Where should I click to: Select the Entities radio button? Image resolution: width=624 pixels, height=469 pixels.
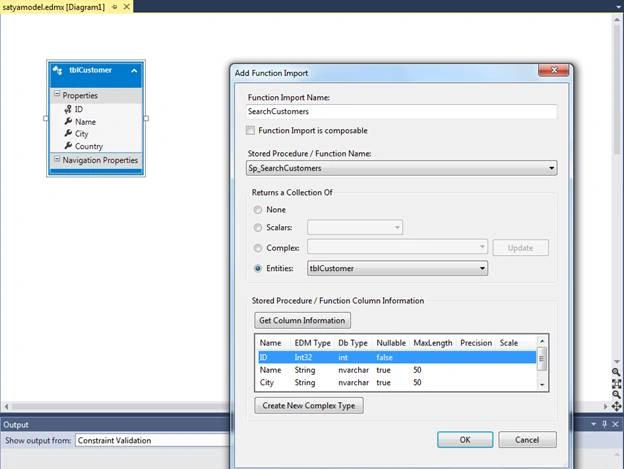coord(258,269)
